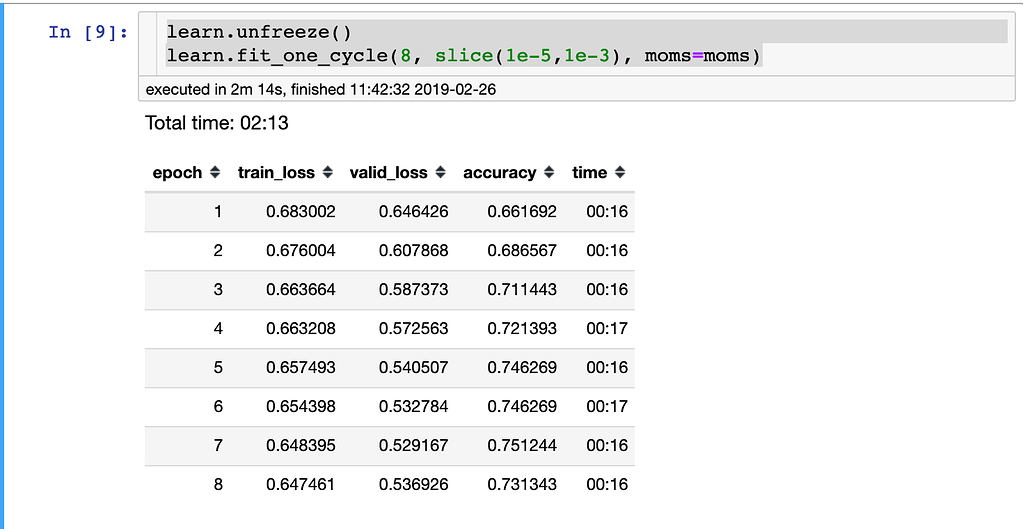
Task: Select the epoch 1 table row
Action: 389,212
